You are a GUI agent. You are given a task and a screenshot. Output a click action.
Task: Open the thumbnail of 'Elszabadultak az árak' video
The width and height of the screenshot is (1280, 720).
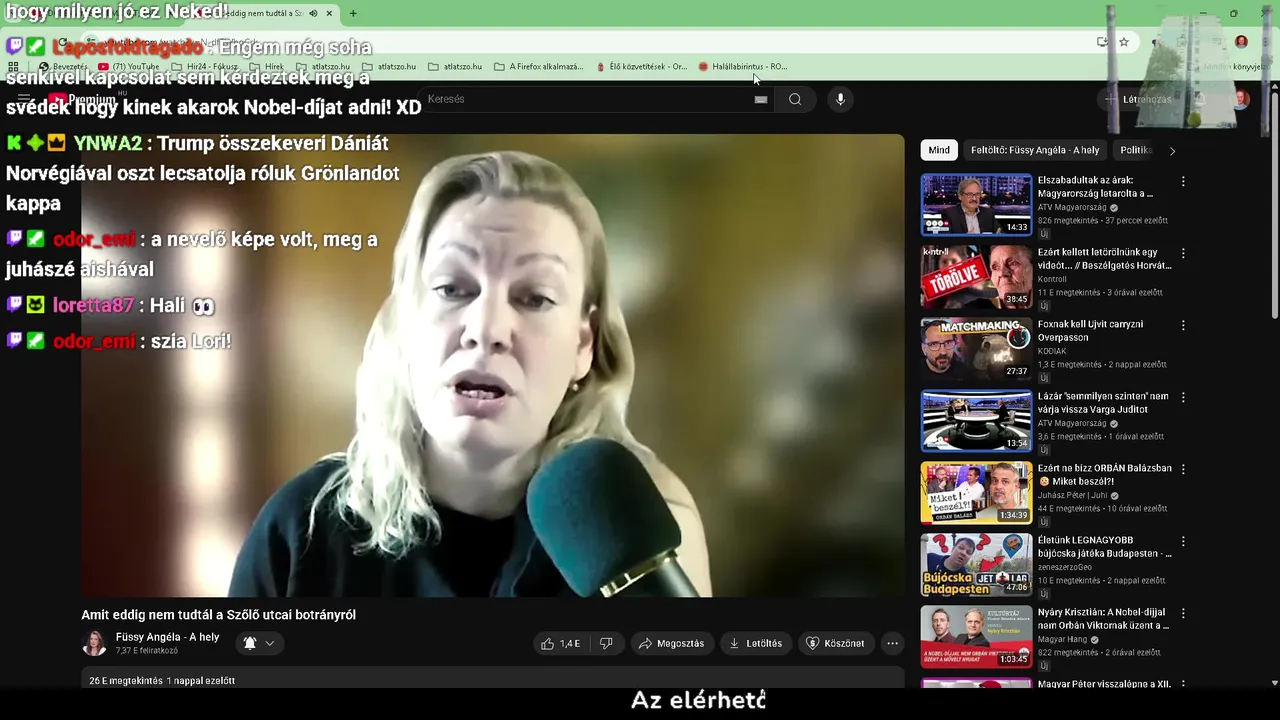tap(976, 205)
